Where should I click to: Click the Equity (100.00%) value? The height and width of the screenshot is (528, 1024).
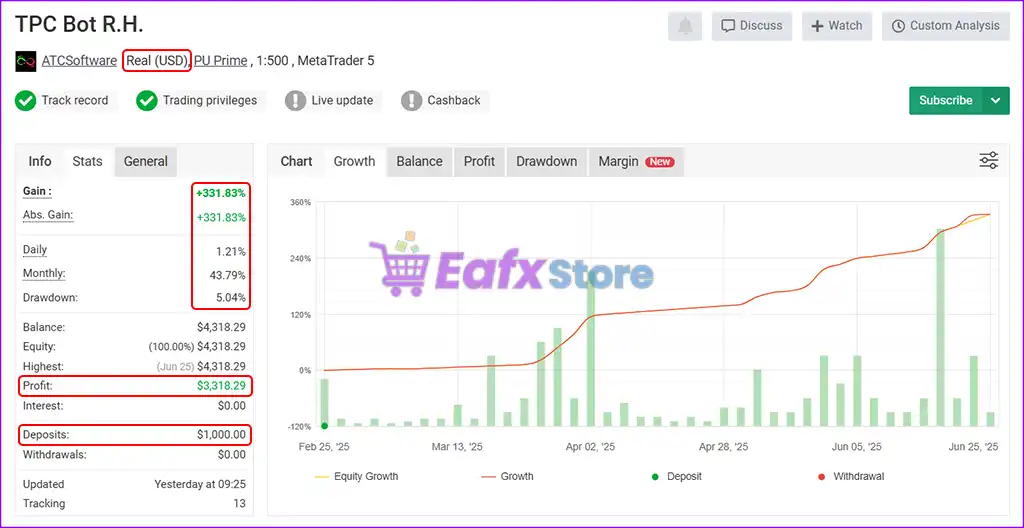click(197, 347)
